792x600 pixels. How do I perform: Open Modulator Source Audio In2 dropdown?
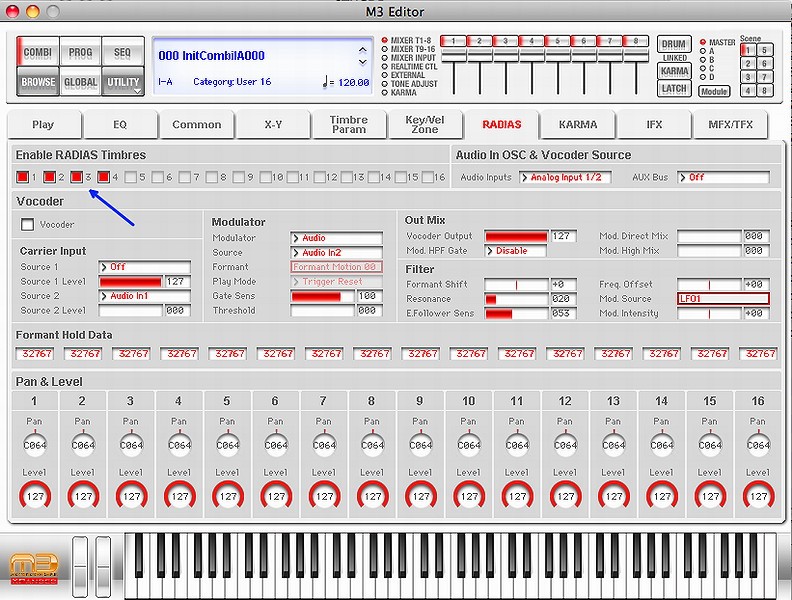(x=336, y=253)
